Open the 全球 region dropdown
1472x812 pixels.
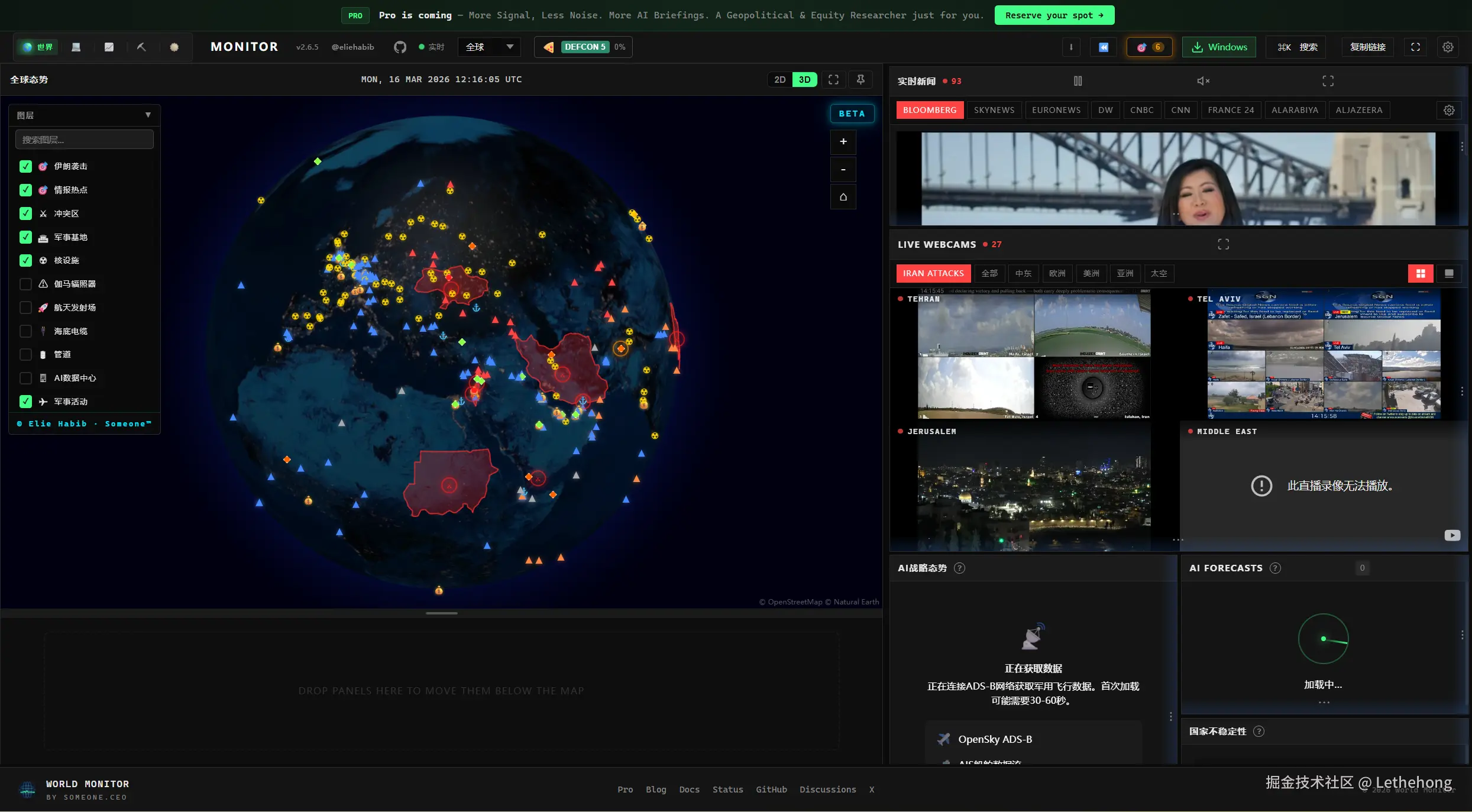tap(489, 47)
